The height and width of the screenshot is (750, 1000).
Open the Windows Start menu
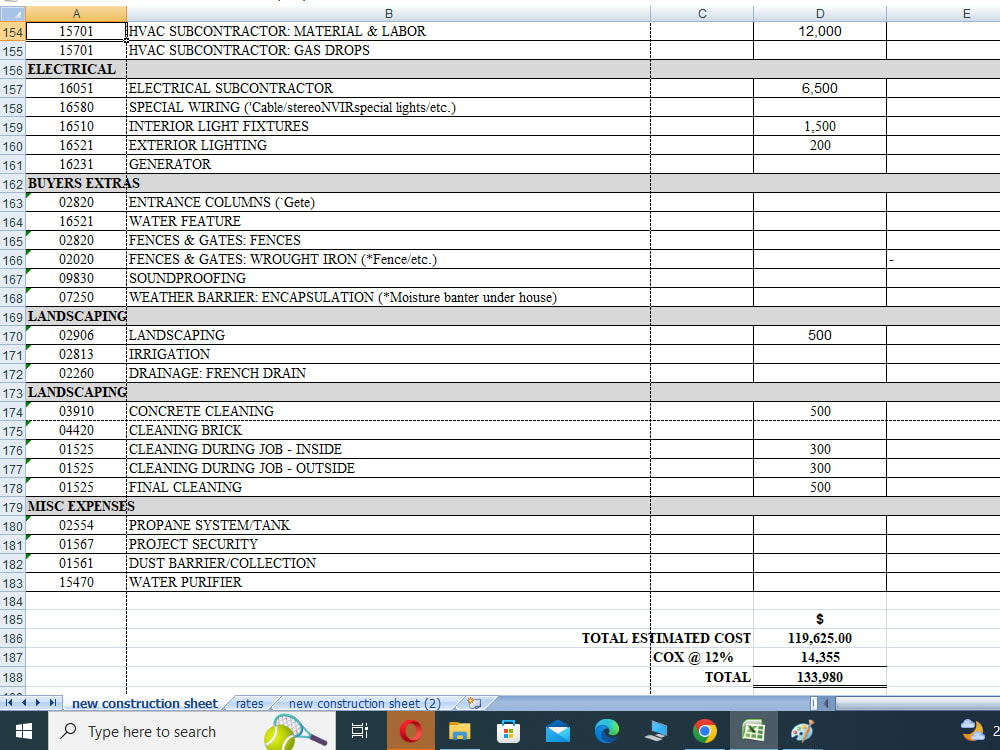click(24, 731)
